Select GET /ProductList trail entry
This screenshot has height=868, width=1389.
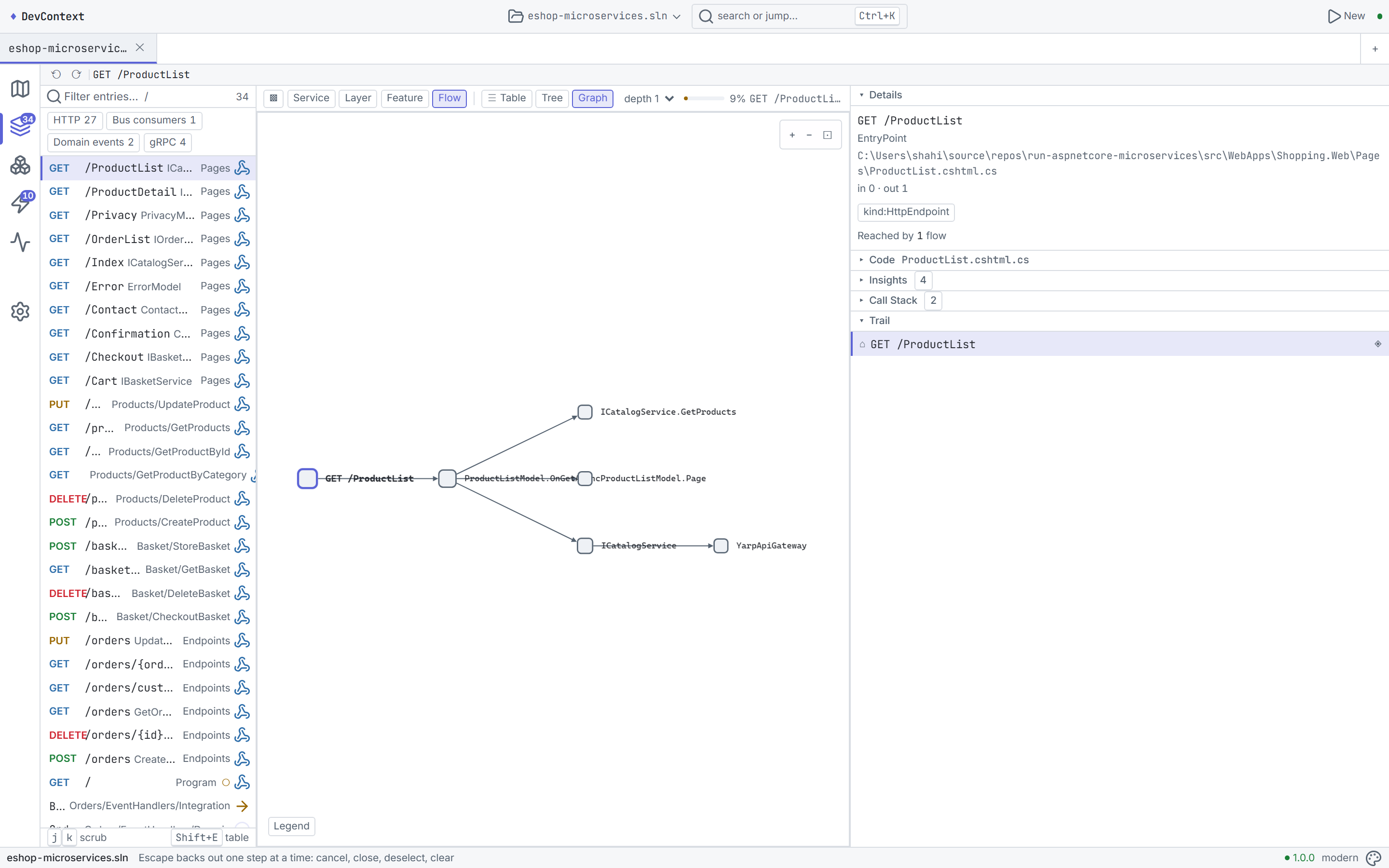(x=1119, y=344)
